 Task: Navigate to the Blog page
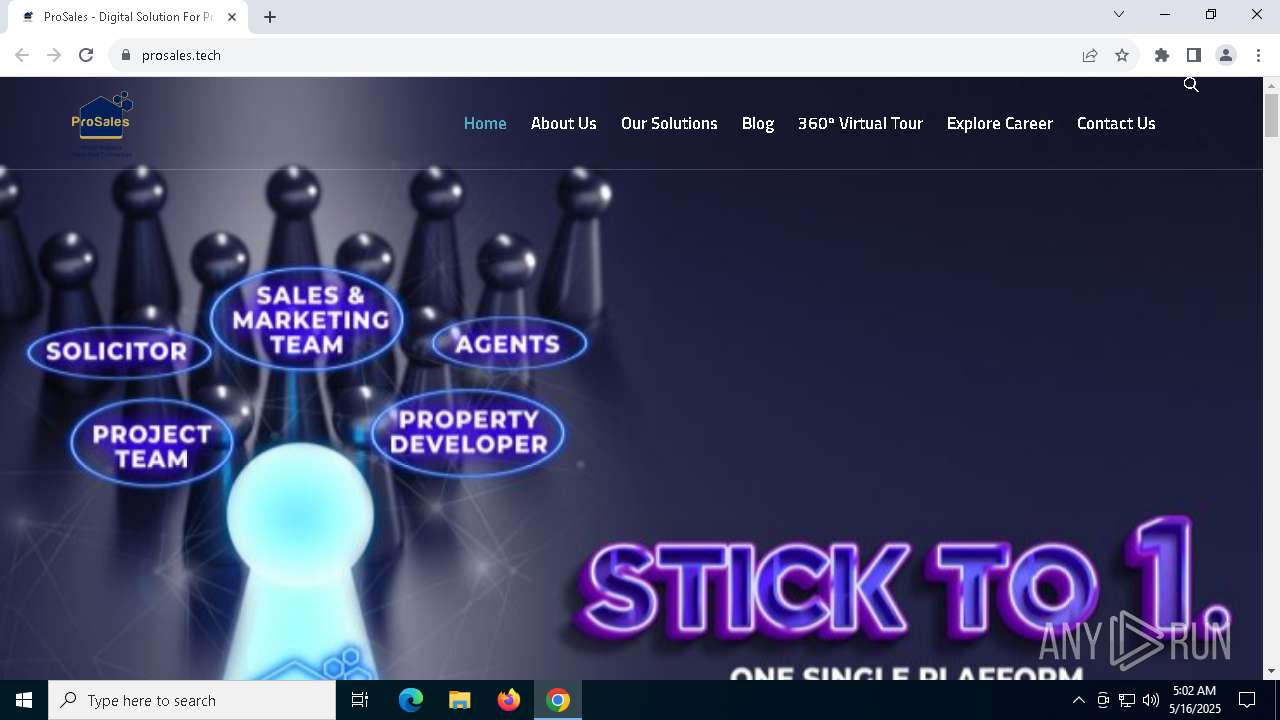(758, 123)
